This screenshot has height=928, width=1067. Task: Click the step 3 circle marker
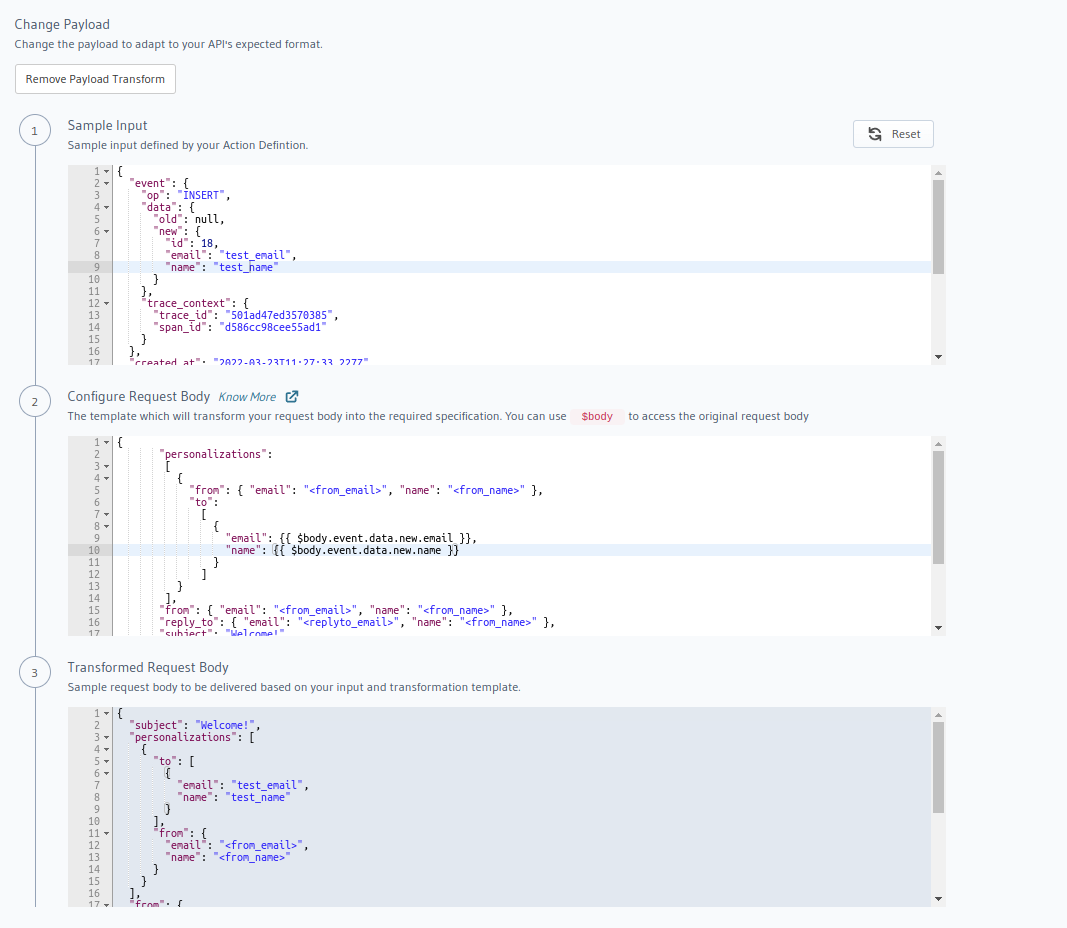[35, 673]
